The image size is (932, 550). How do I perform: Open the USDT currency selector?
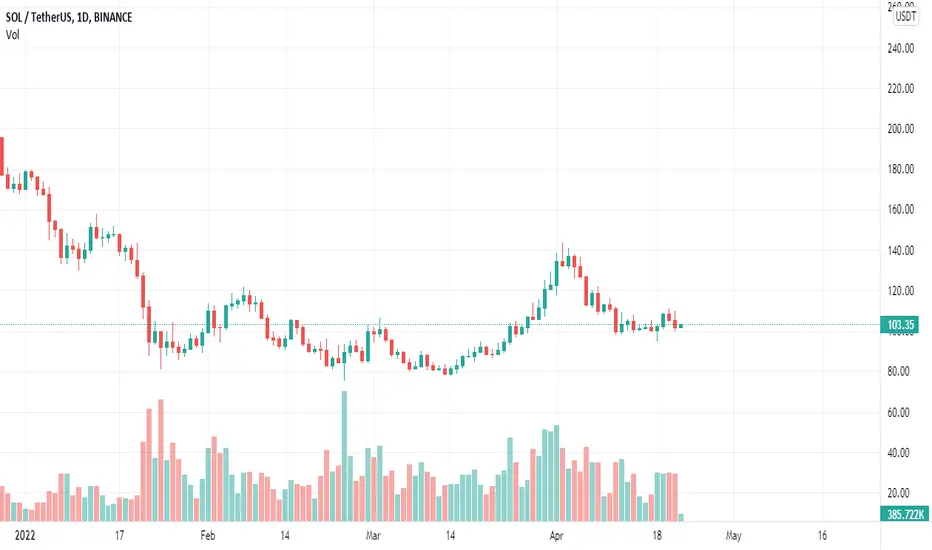click(906, 16)
